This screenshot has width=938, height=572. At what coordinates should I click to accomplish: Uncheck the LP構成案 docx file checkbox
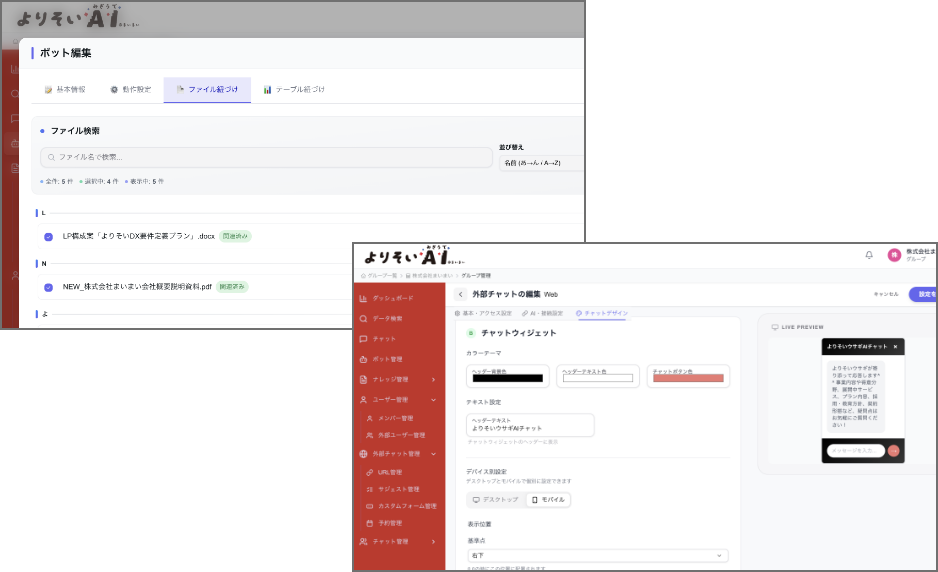pyautogui.click(x=48, y=237)
